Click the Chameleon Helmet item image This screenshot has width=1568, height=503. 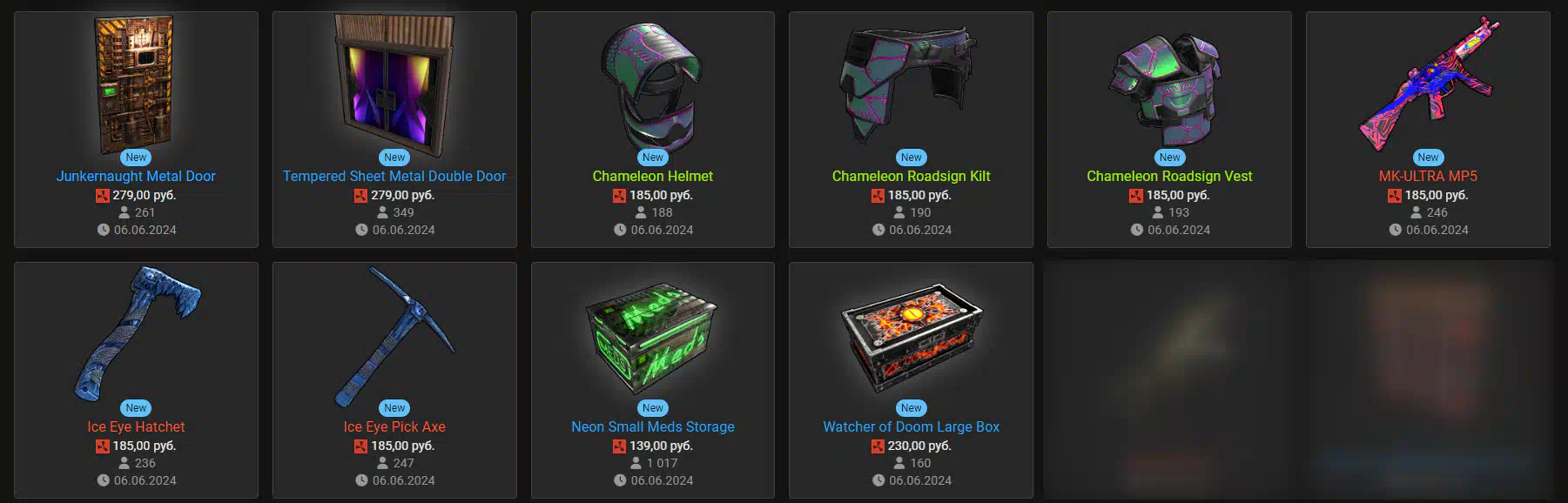[x=652, y=85]
